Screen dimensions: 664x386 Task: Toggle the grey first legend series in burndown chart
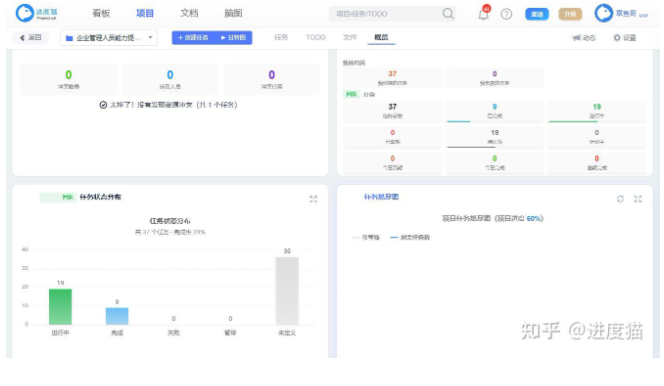[x=365, y=237]
